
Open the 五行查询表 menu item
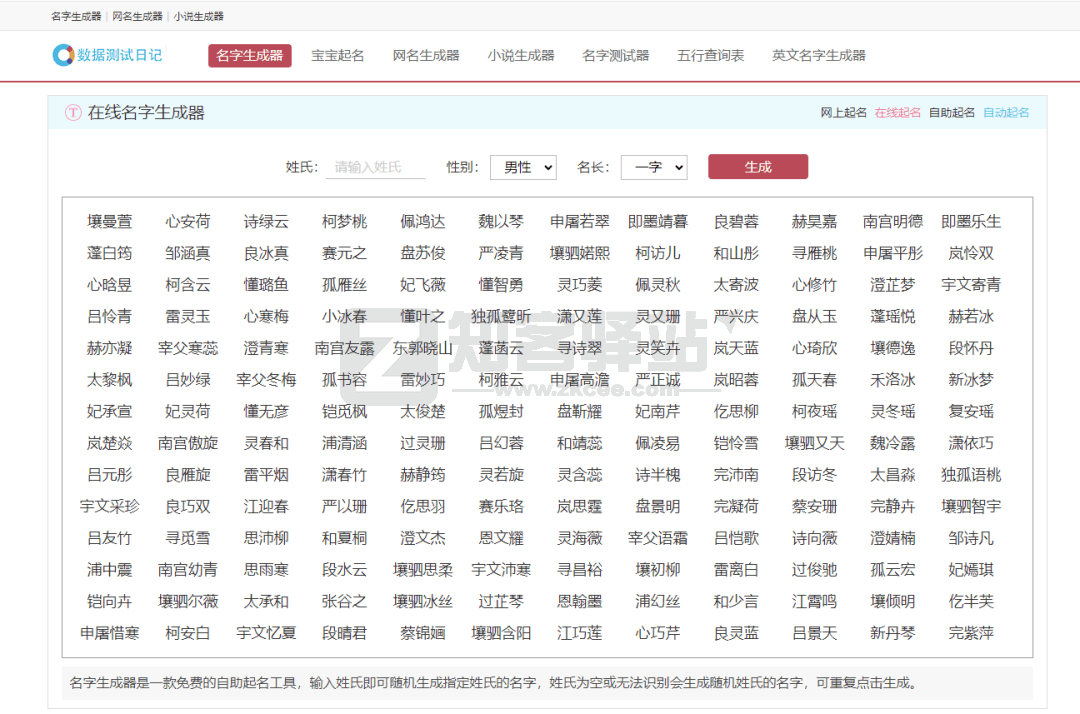pyautogui.click(x=710, y=57)
